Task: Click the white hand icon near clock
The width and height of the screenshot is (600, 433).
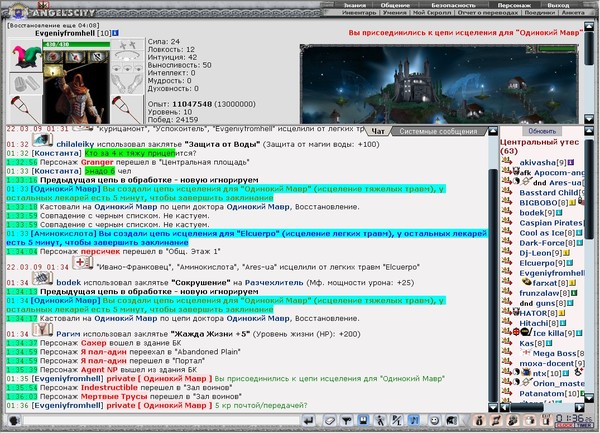Action: [x=530, y=421]
